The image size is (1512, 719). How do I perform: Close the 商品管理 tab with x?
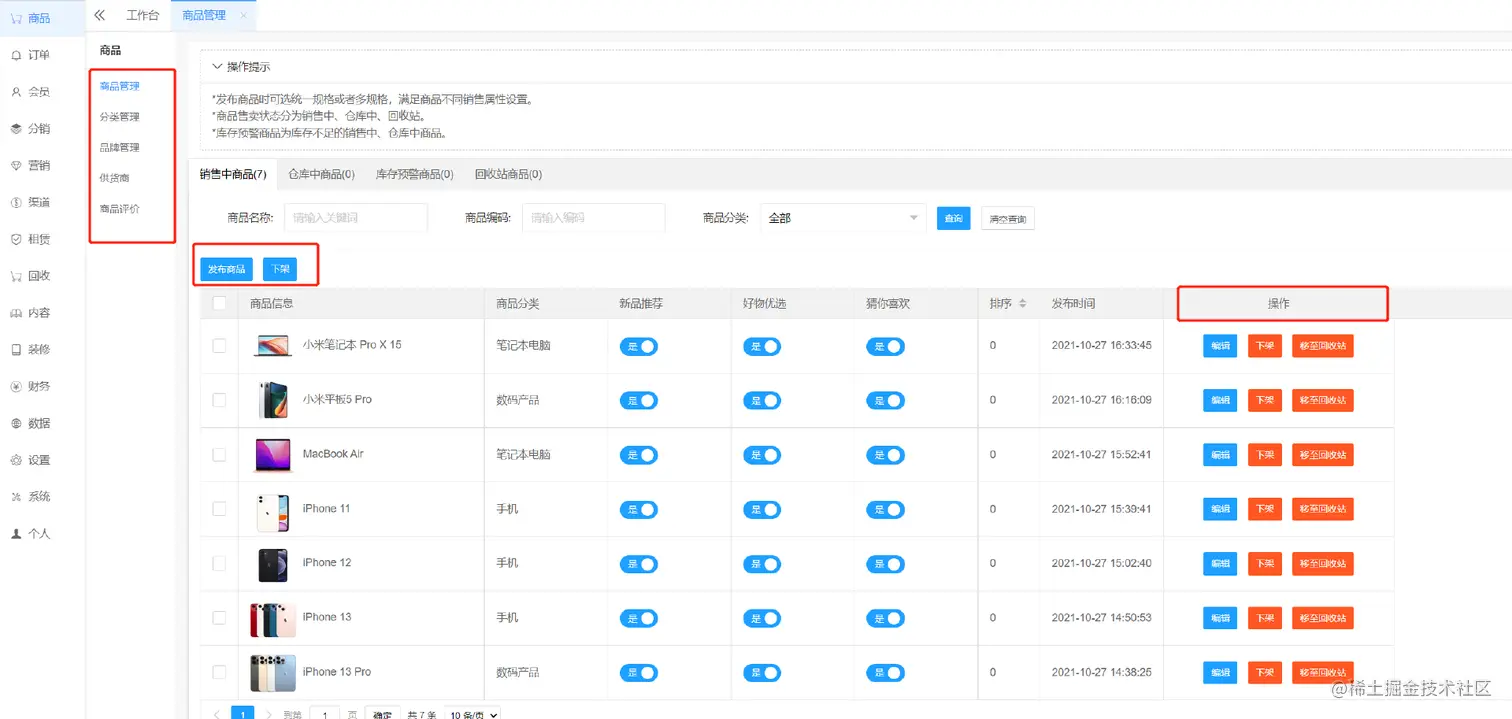(244, 16)
